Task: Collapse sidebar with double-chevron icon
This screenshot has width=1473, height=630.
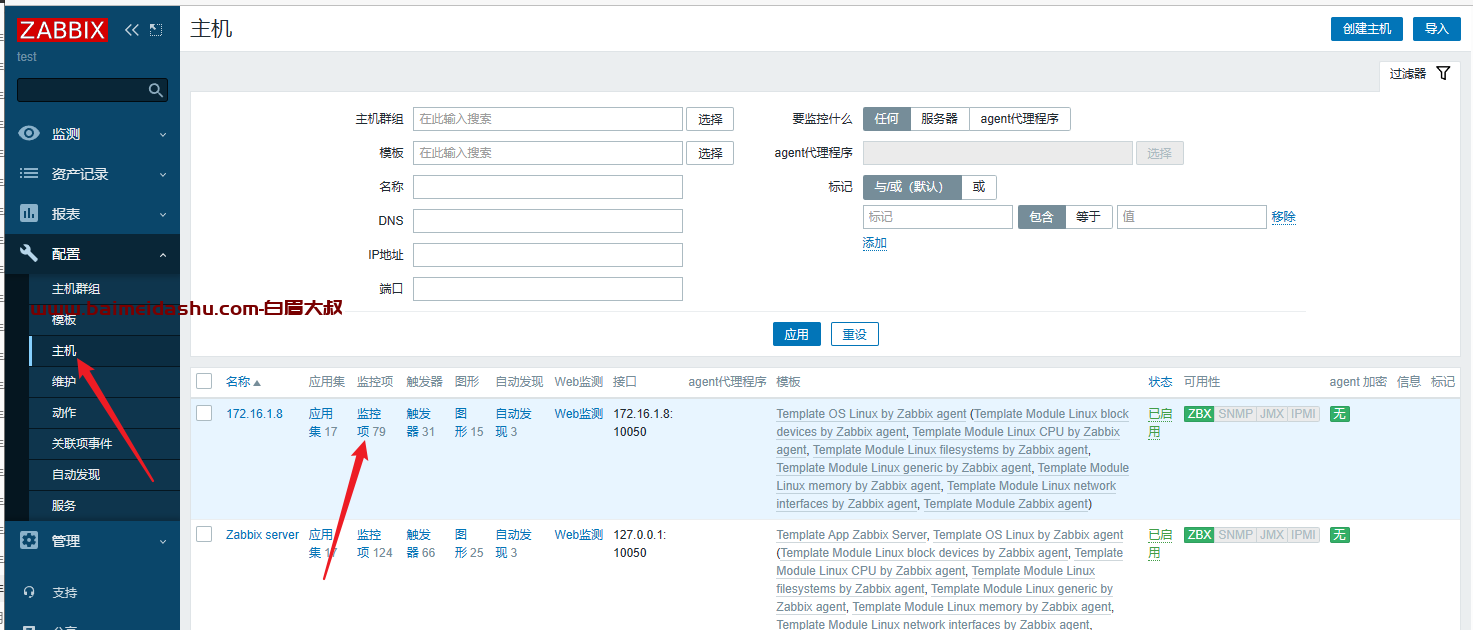Action: (x=132, y=30)
